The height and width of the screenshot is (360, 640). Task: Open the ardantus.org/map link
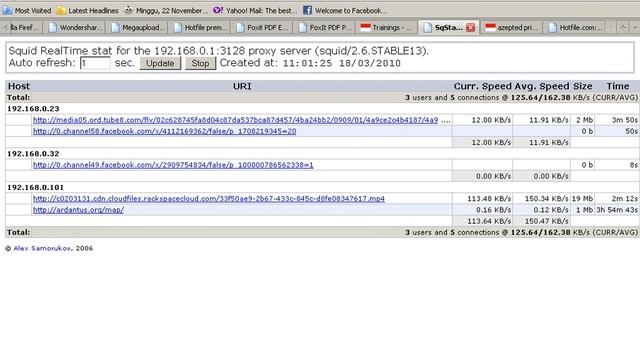tap(78, 210)
